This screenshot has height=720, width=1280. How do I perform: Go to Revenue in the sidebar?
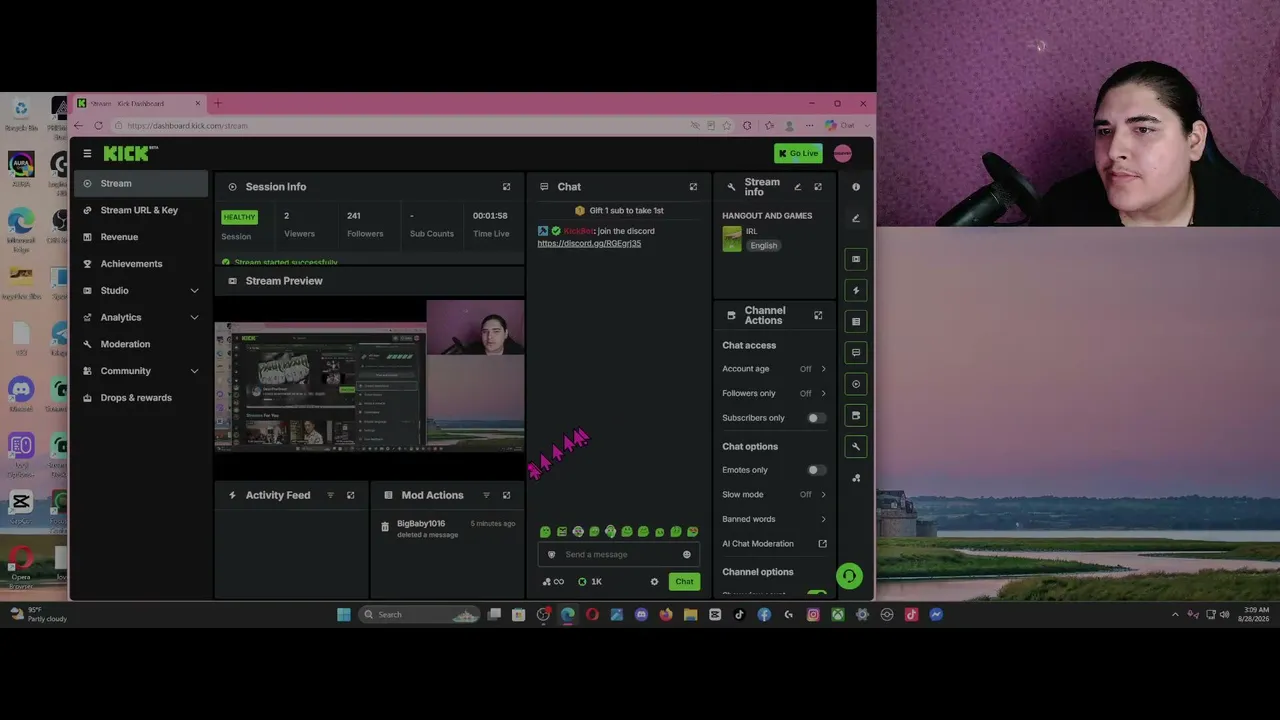141,237
